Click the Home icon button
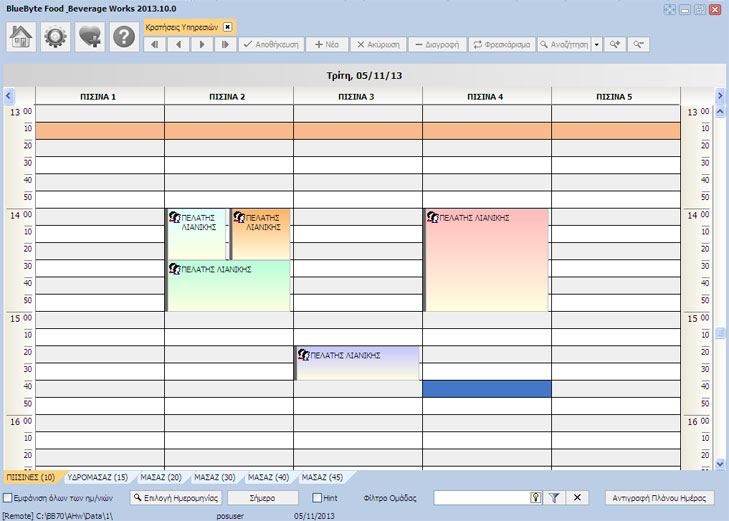 pyautogui.click(x=22, y=36)
